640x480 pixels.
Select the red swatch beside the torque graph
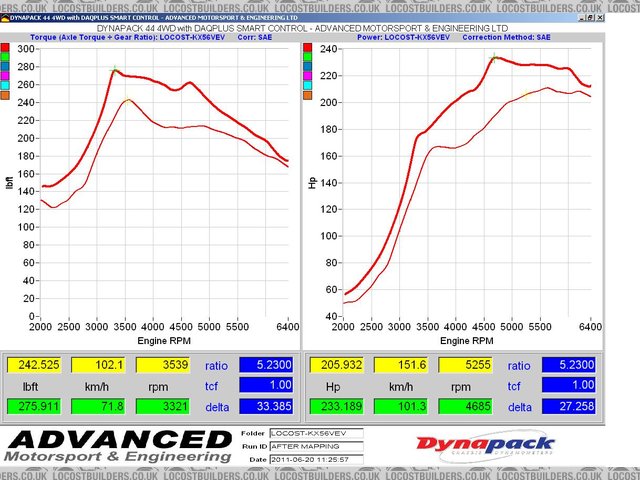7,47
